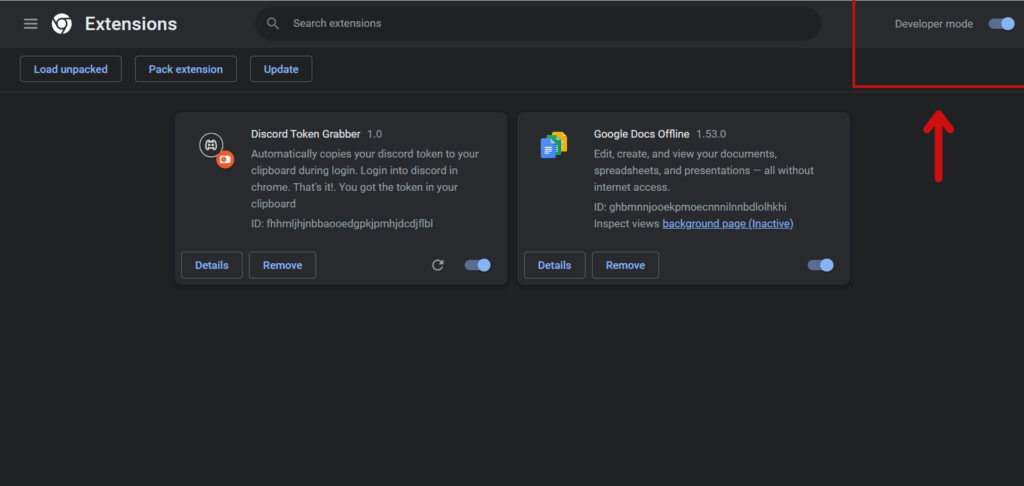Open the background page (Inactive) link
The image size is (1024, 486).
tap(728, 223)
